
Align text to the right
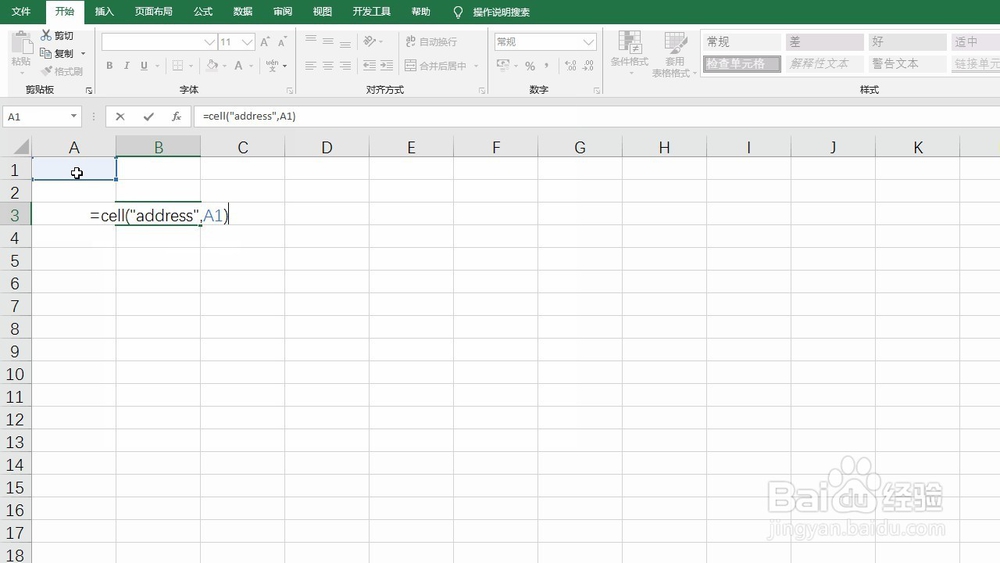(x=345, y=65)
